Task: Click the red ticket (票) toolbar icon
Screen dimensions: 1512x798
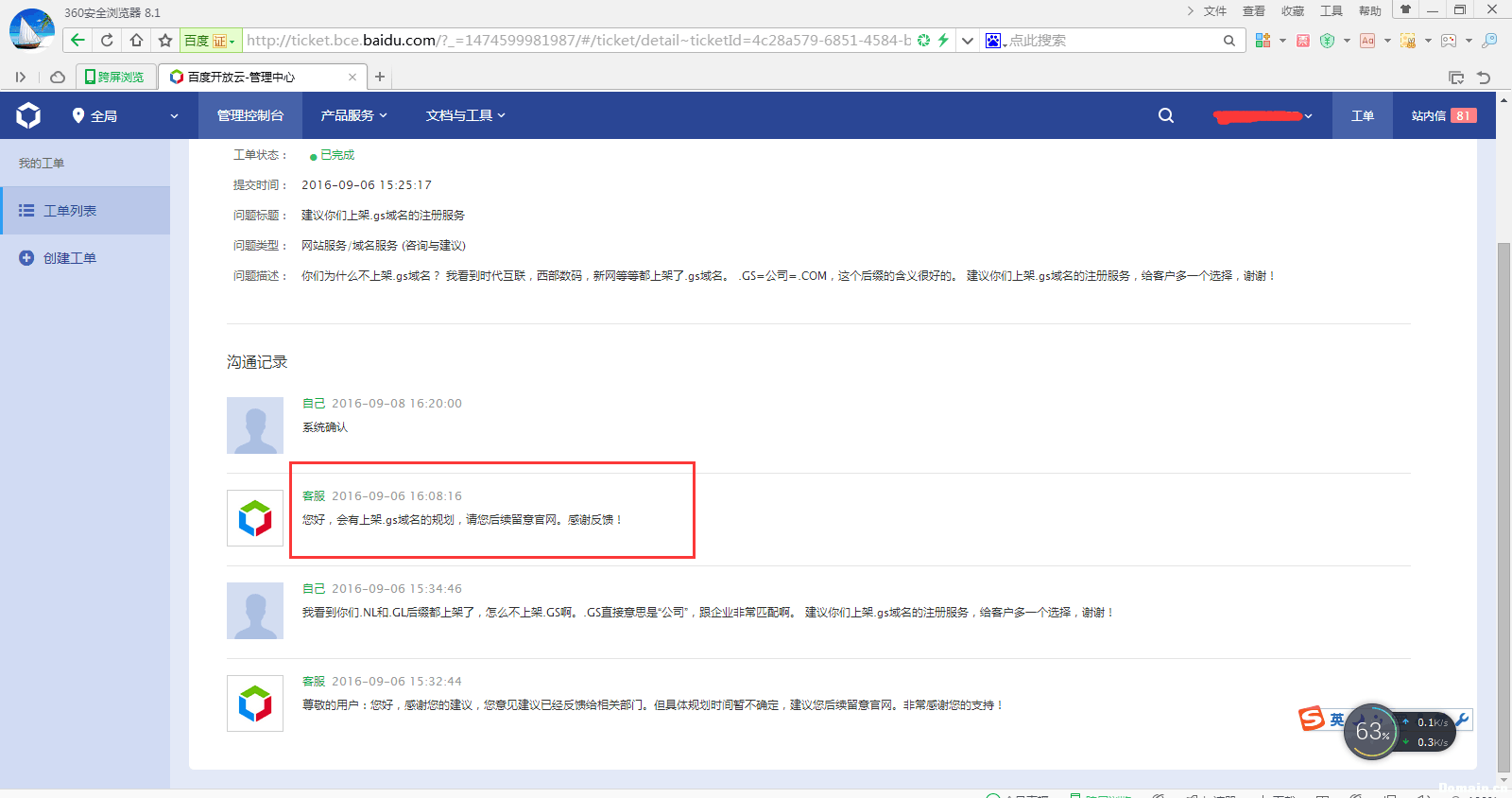Action: 1303,41
